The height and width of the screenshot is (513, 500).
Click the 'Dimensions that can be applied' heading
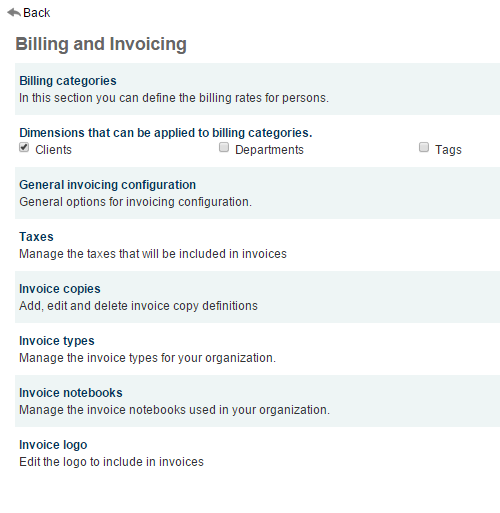(166, 133)
